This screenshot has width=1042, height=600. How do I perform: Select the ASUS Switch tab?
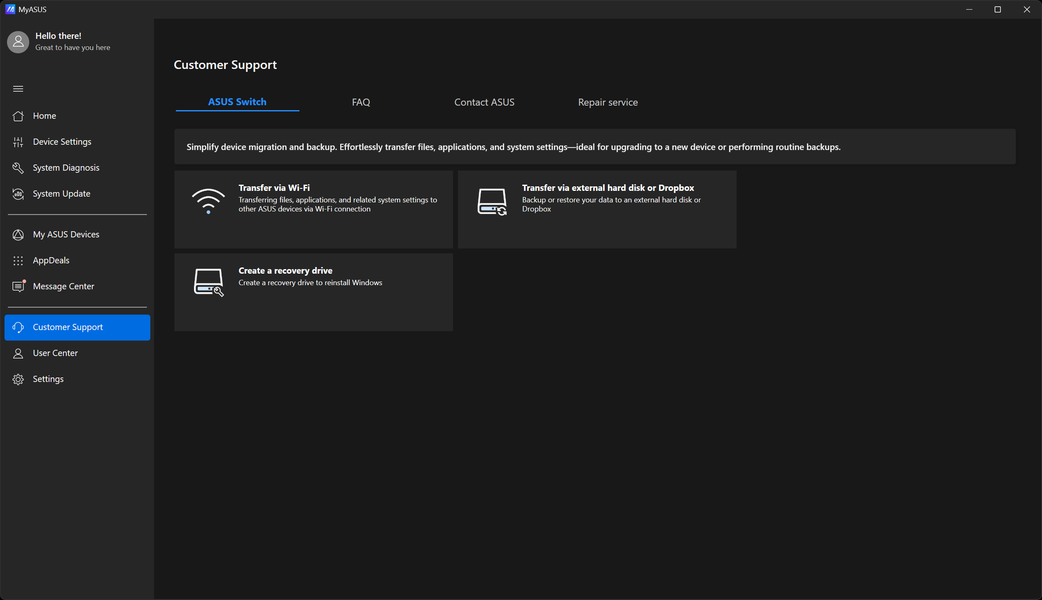[x=237, y=102]
